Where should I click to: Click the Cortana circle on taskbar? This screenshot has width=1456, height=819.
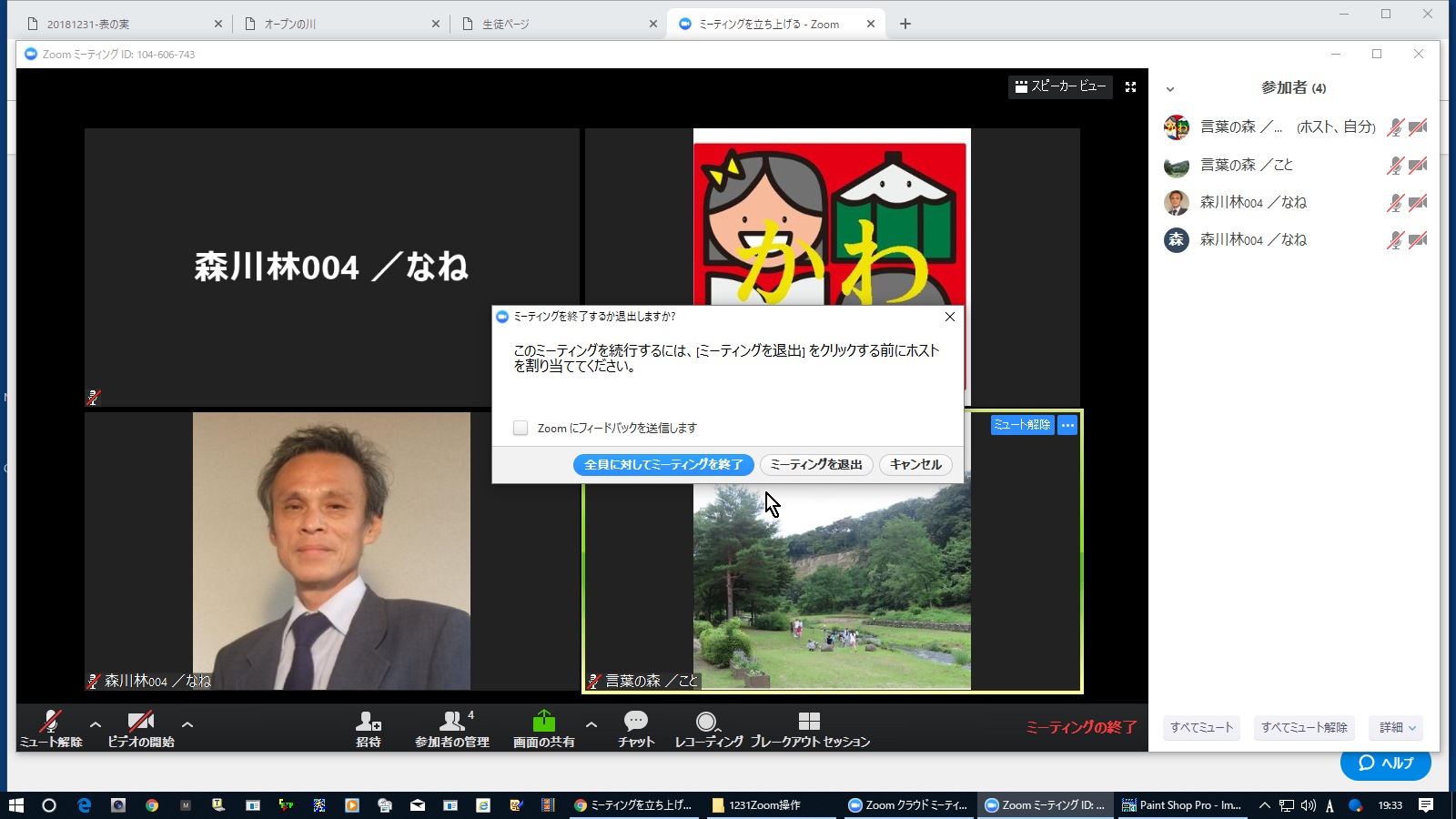click(x=49, y=805)
